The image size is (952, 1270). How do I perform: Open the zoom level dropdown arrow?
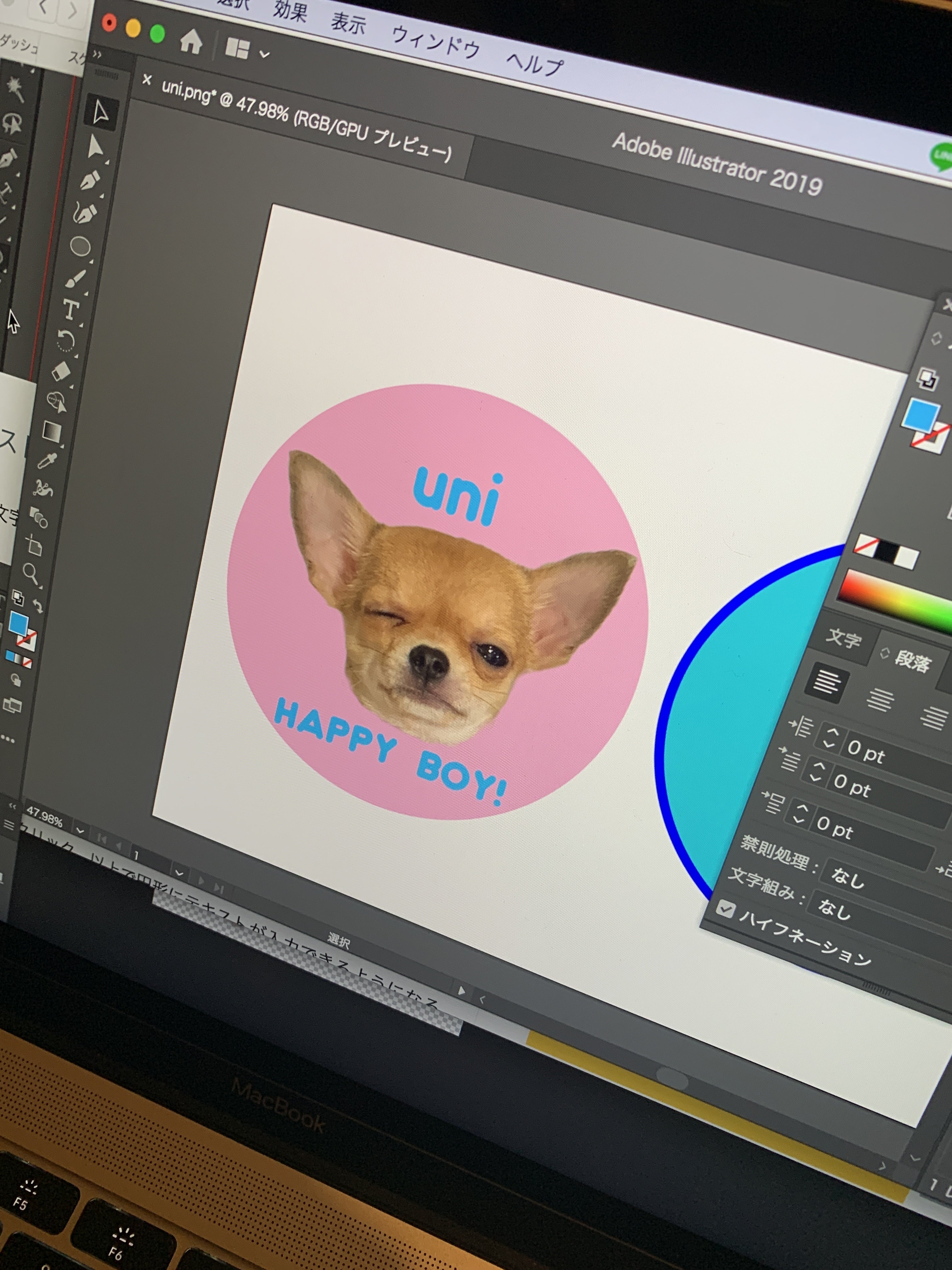coord(80,831)
